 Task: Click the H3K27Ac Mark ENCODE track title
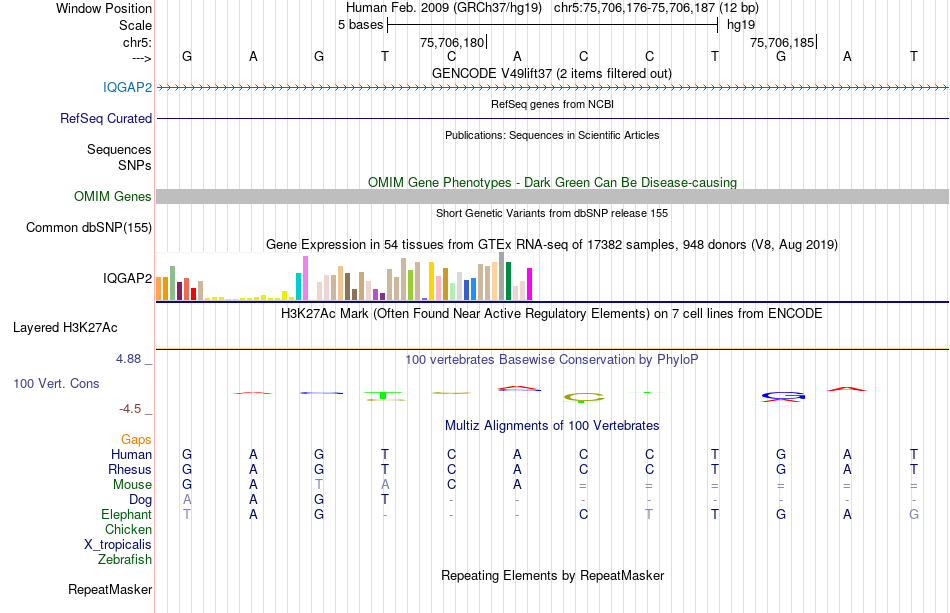pyautogui.click(x=551, y=314)
